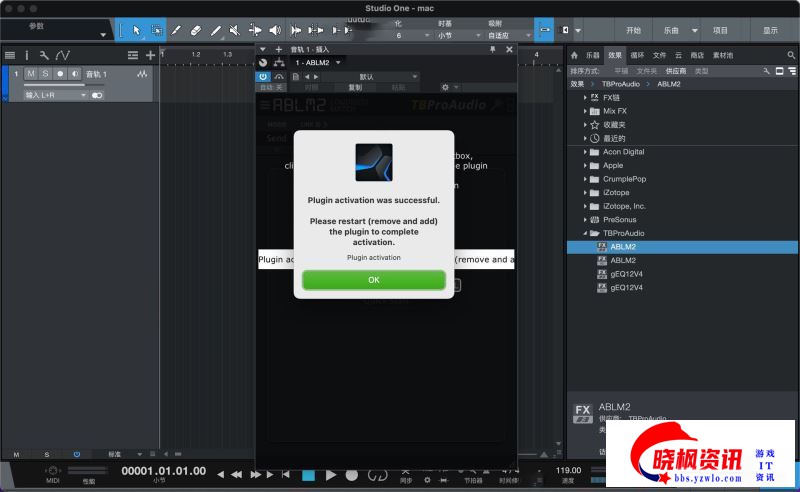Mute track 1 with M button
The width and height of the screenshot is (800, 492).
(x=31, y=74)
